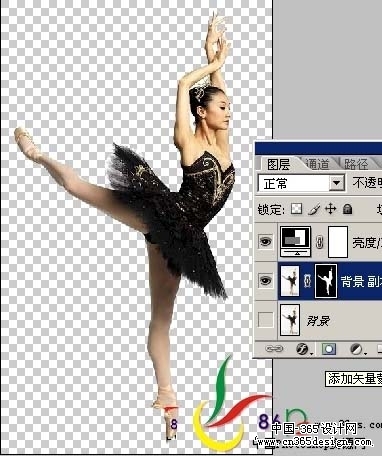Click the lock image pixels brush icon
The height and width of the screenshot is (456, 382).
tap(314, 209)
